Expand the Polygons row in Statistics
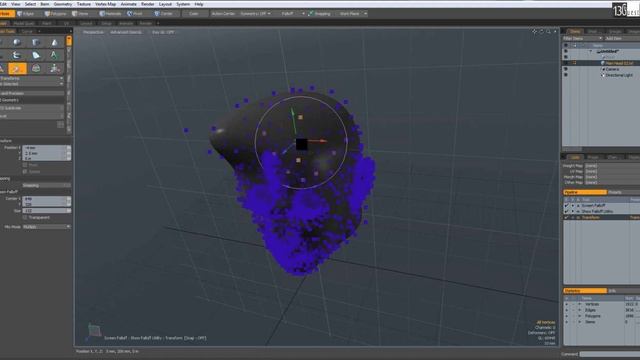 tap(580, 316)
